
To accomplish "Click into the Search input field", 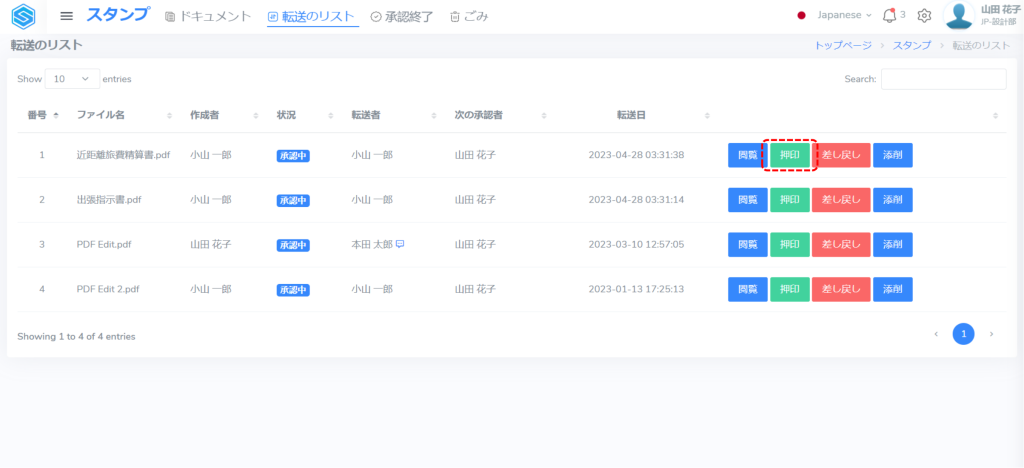I will pyautogui.click(x=943, y=79).
